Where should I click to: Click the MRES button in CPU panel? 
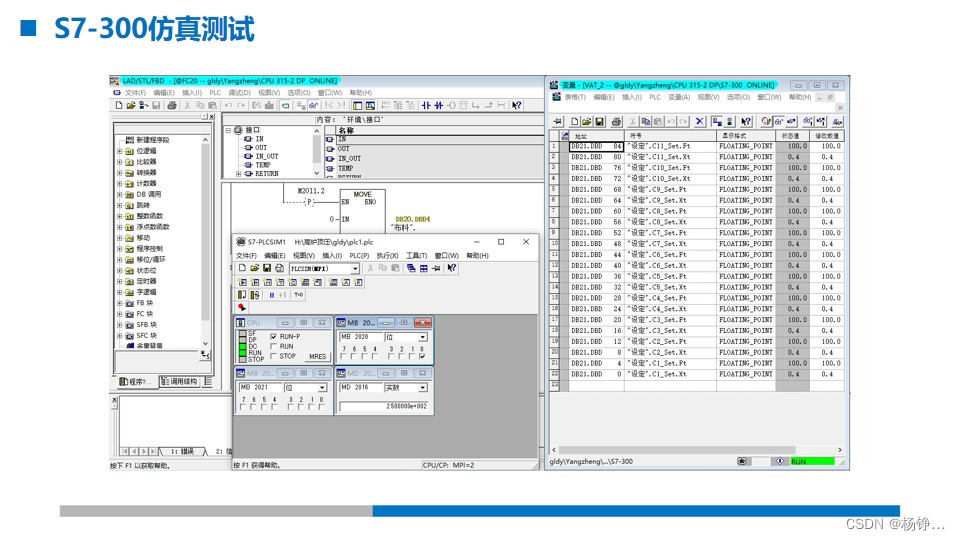pyautogui.click(x=318, y=356)
